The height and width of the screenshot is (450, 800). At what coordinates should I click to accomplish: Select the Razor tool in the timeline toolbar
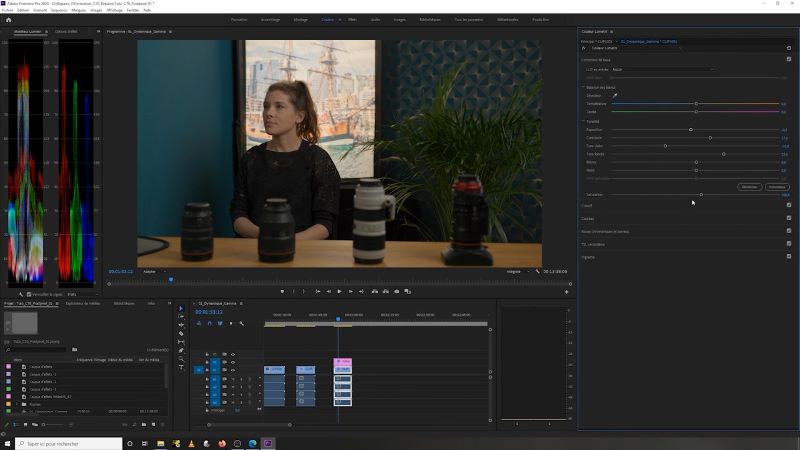pyautogui.click(x=181, y=333)
